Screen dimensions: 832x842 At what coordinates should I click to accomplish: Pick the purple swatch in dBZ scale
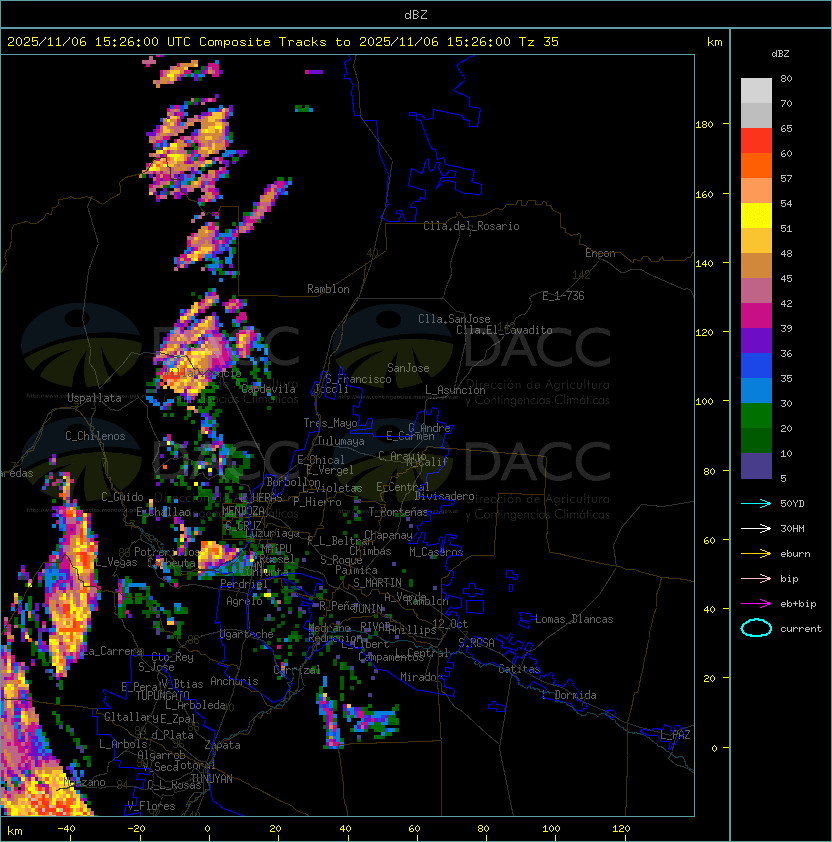tap(756, 340)
